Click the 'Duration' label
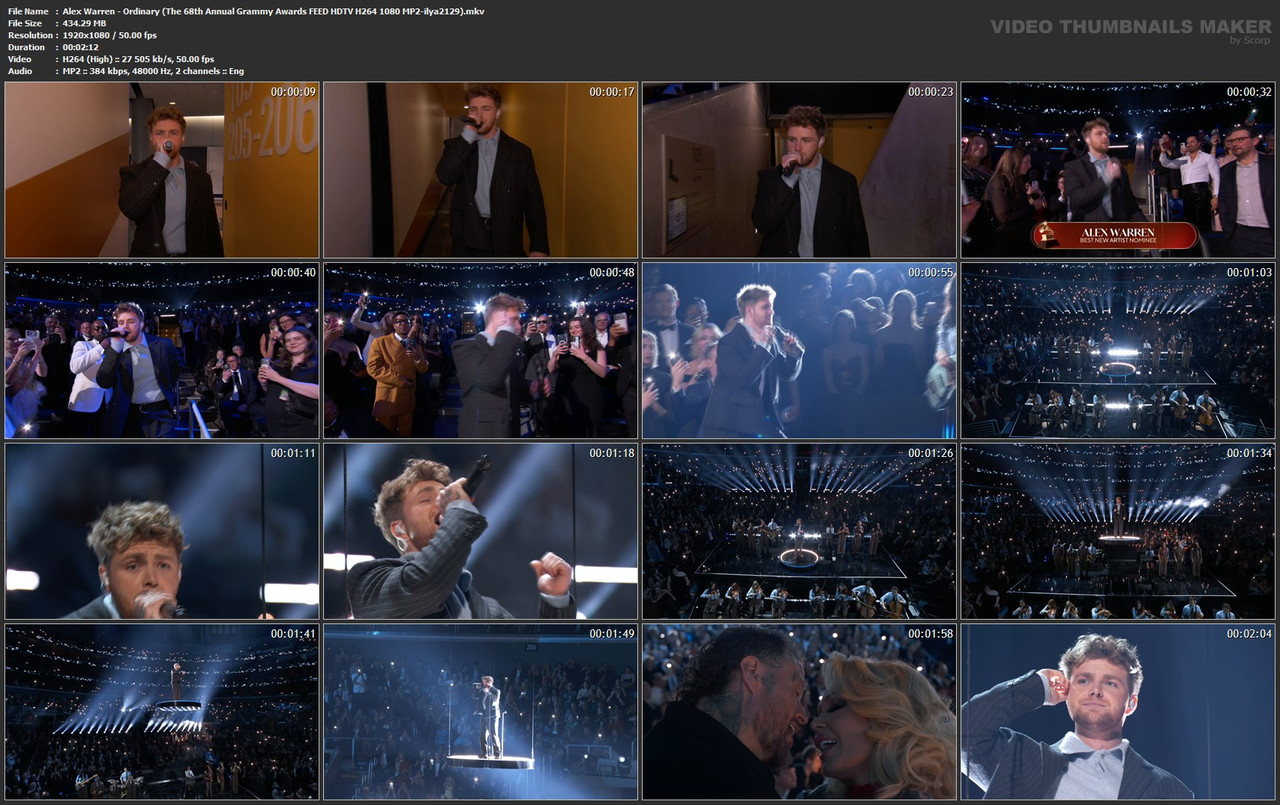The width and height of the screenshot is (1280, 805). (x=26, y=47)
